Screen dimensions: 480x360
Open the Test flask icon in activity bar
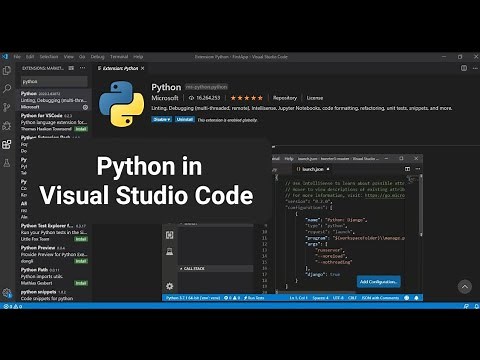[x=7, y=163]
